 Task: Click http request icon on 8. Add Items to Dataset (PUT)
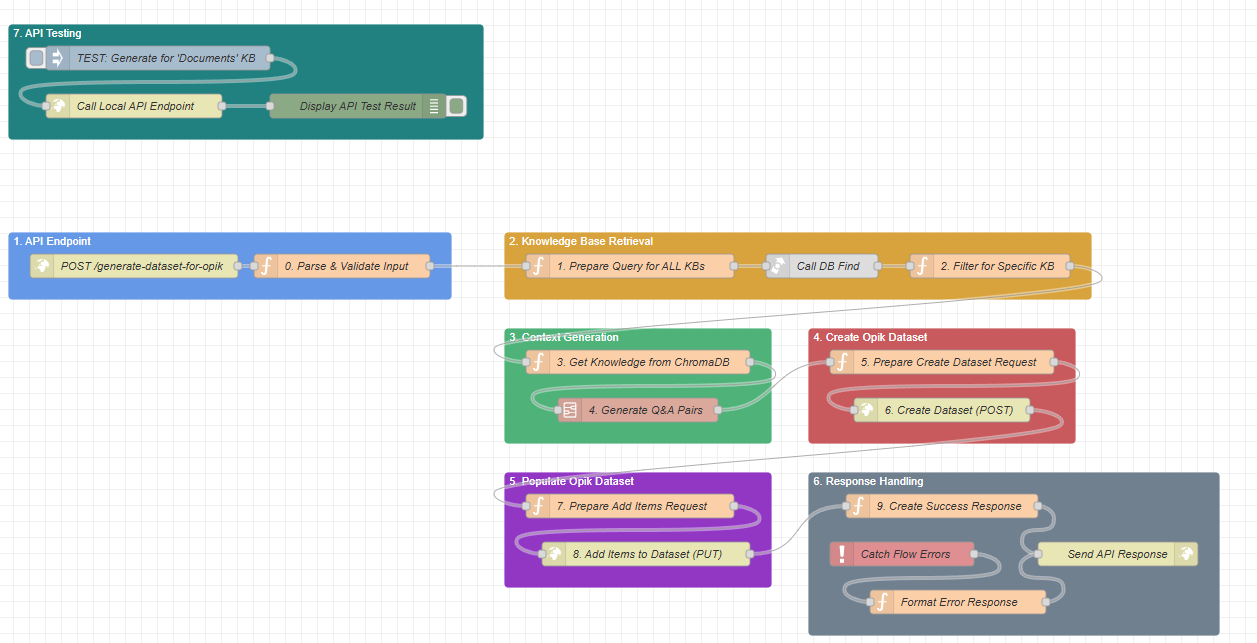point(554,554)
